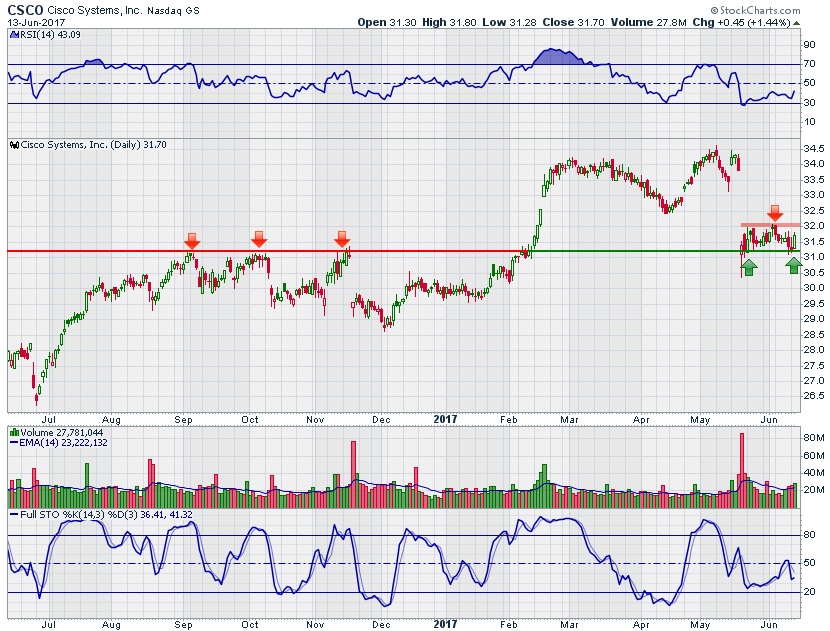Click the Cisco Systems, Inc. title in the header
Viewport: 830px width, 631px height.
pos(95,11)
